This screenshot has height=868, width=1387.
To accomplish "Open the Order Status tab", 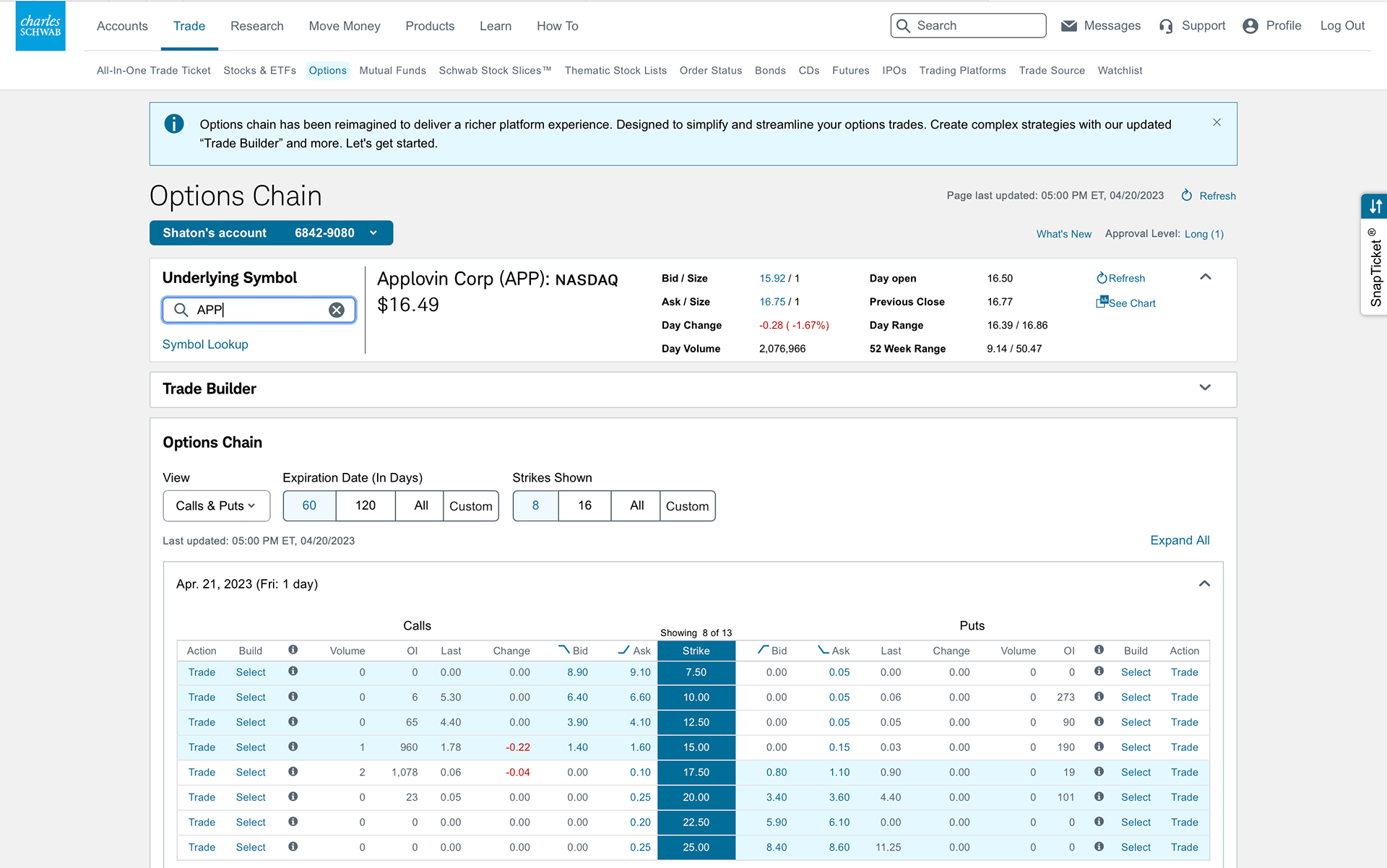I will 711,70.
